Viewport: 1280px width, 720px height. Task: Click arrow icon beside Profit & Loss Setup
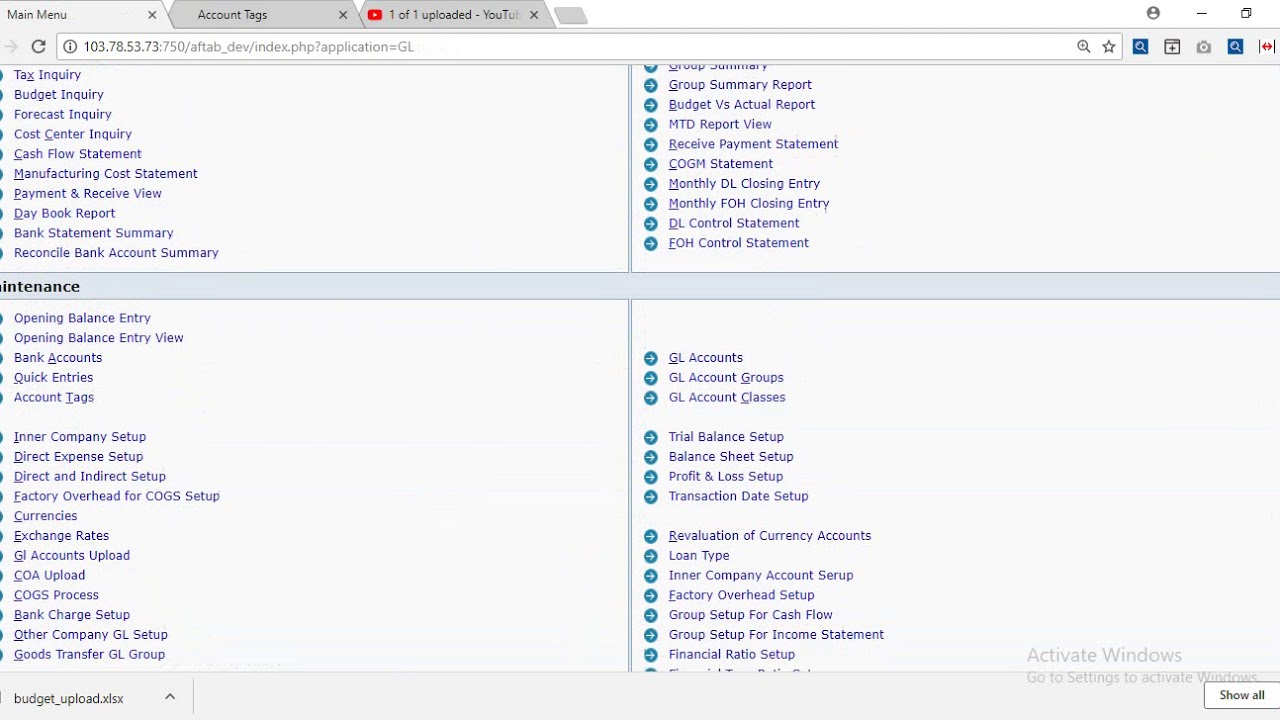click(x=651, y=477)
